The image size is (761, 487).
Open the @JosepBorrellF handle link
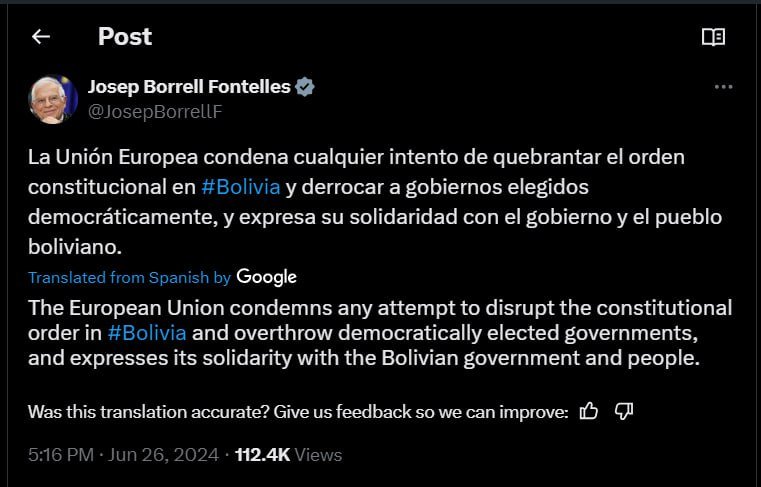(x=155, y=111)
